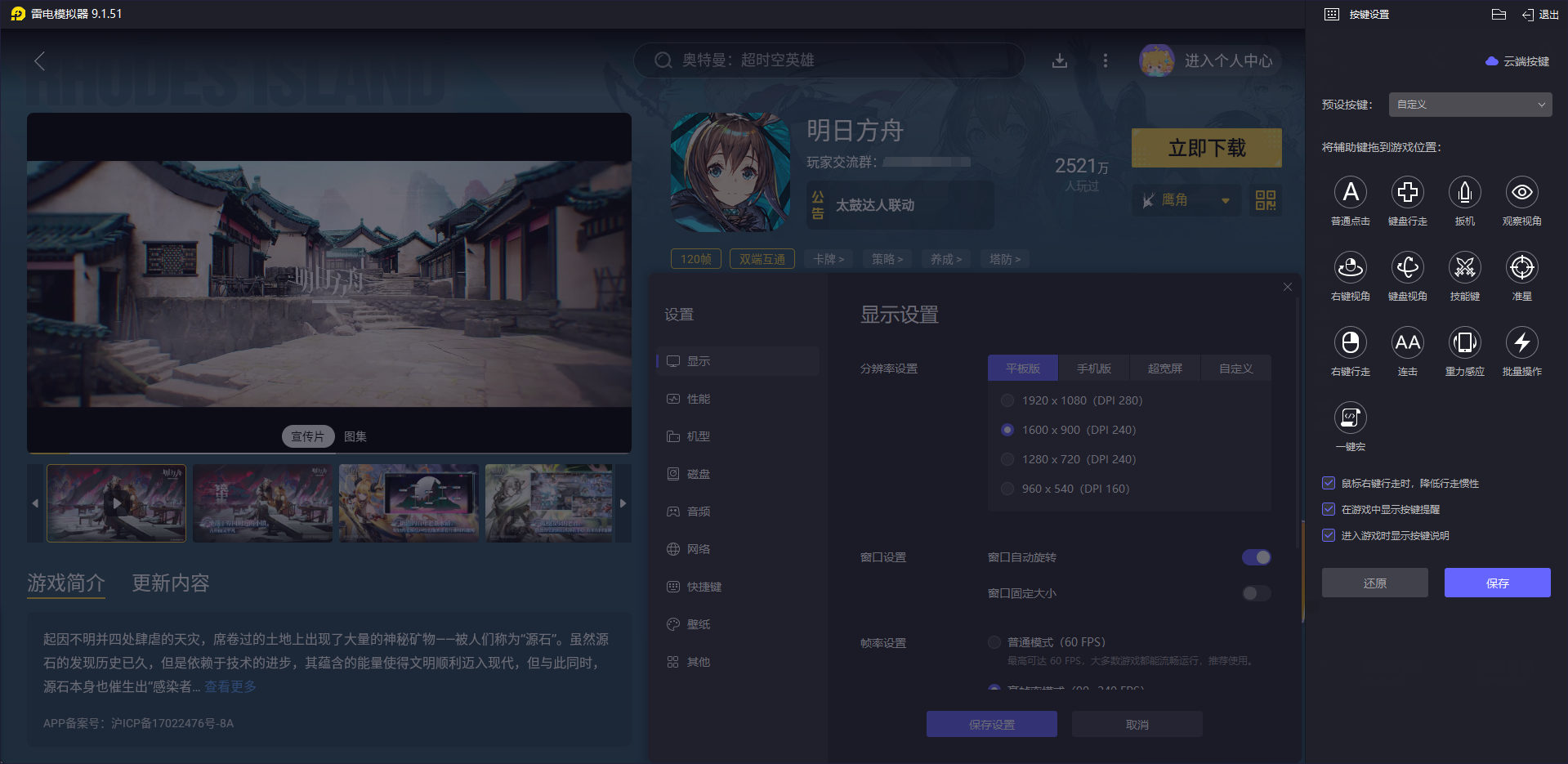Select the 观察视角 view key icon
The image size is (1568, 764).
(1521, 193)
